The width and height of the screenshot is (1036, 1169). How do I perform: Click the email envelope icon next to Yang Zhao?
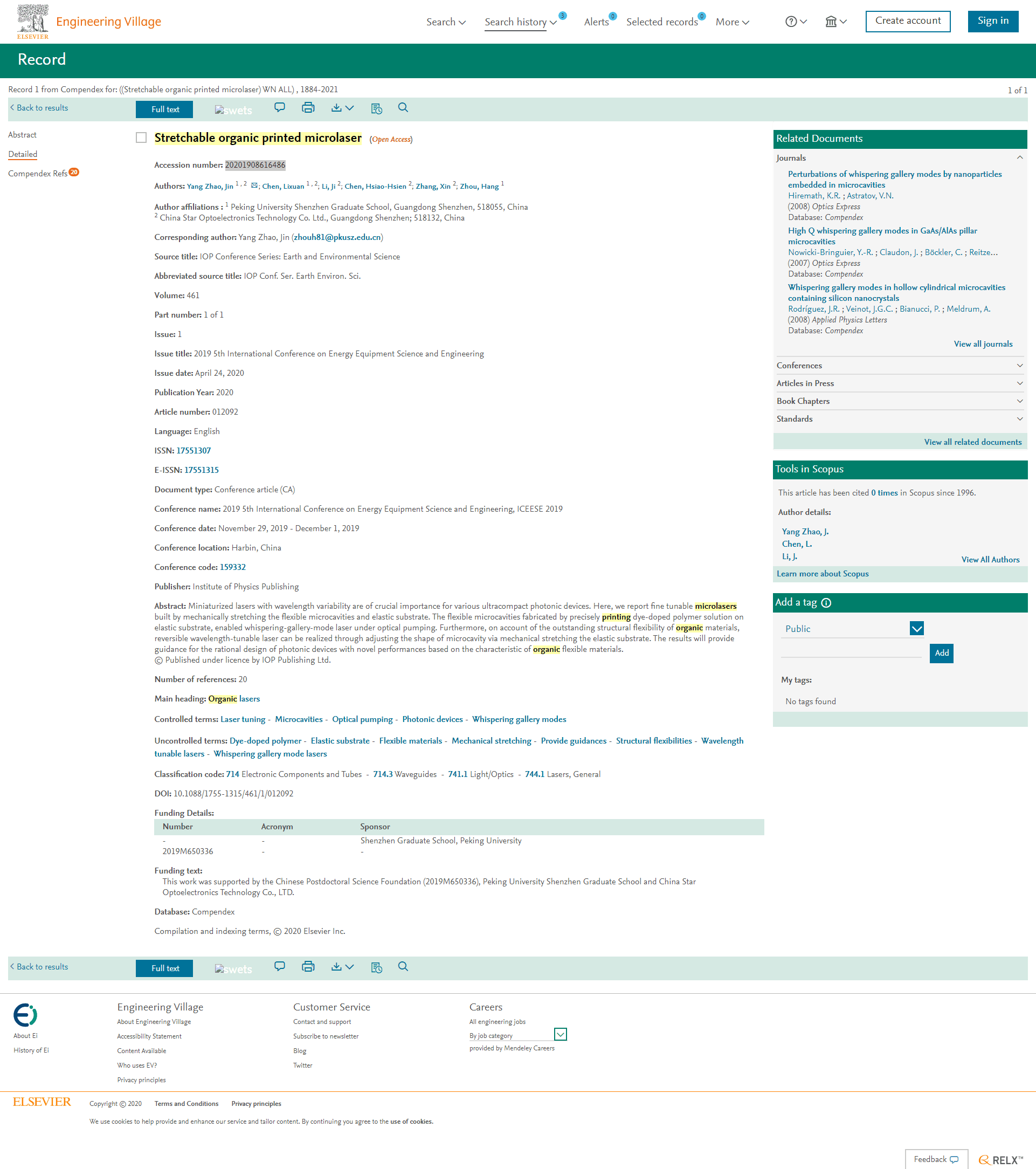pos(254,185)
